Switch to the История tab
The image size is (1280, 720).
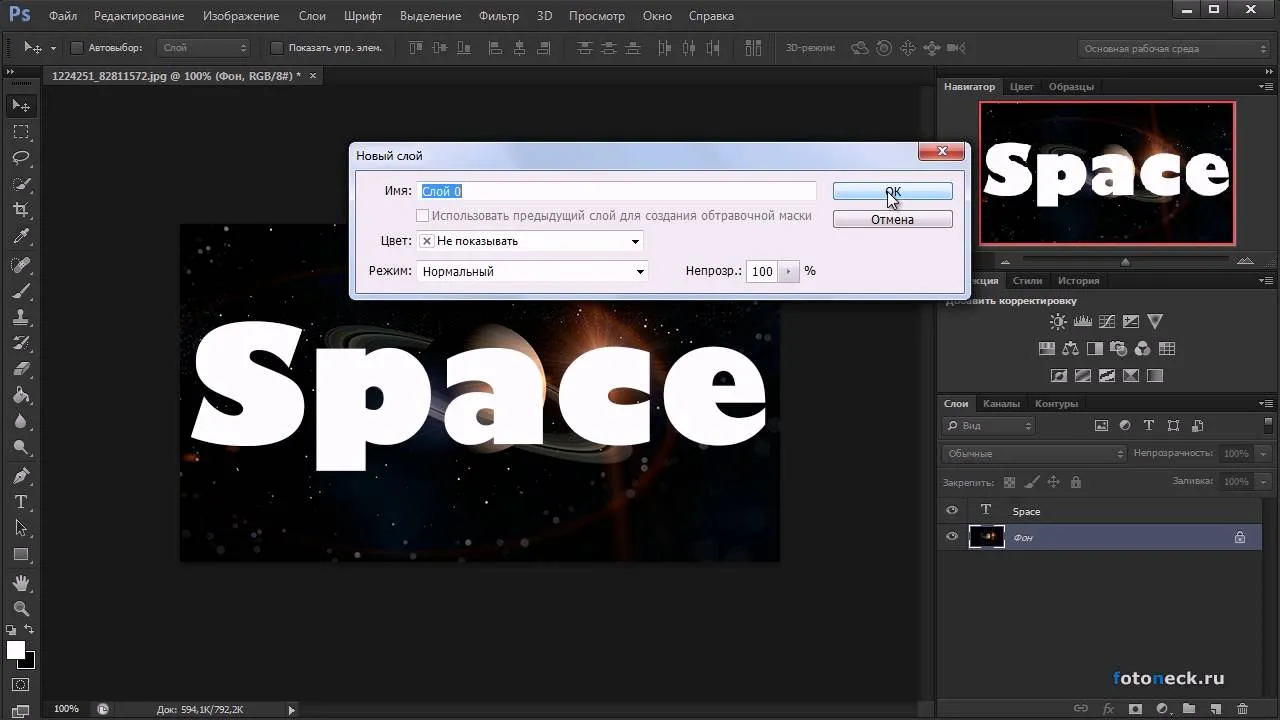coord(1078,280)
